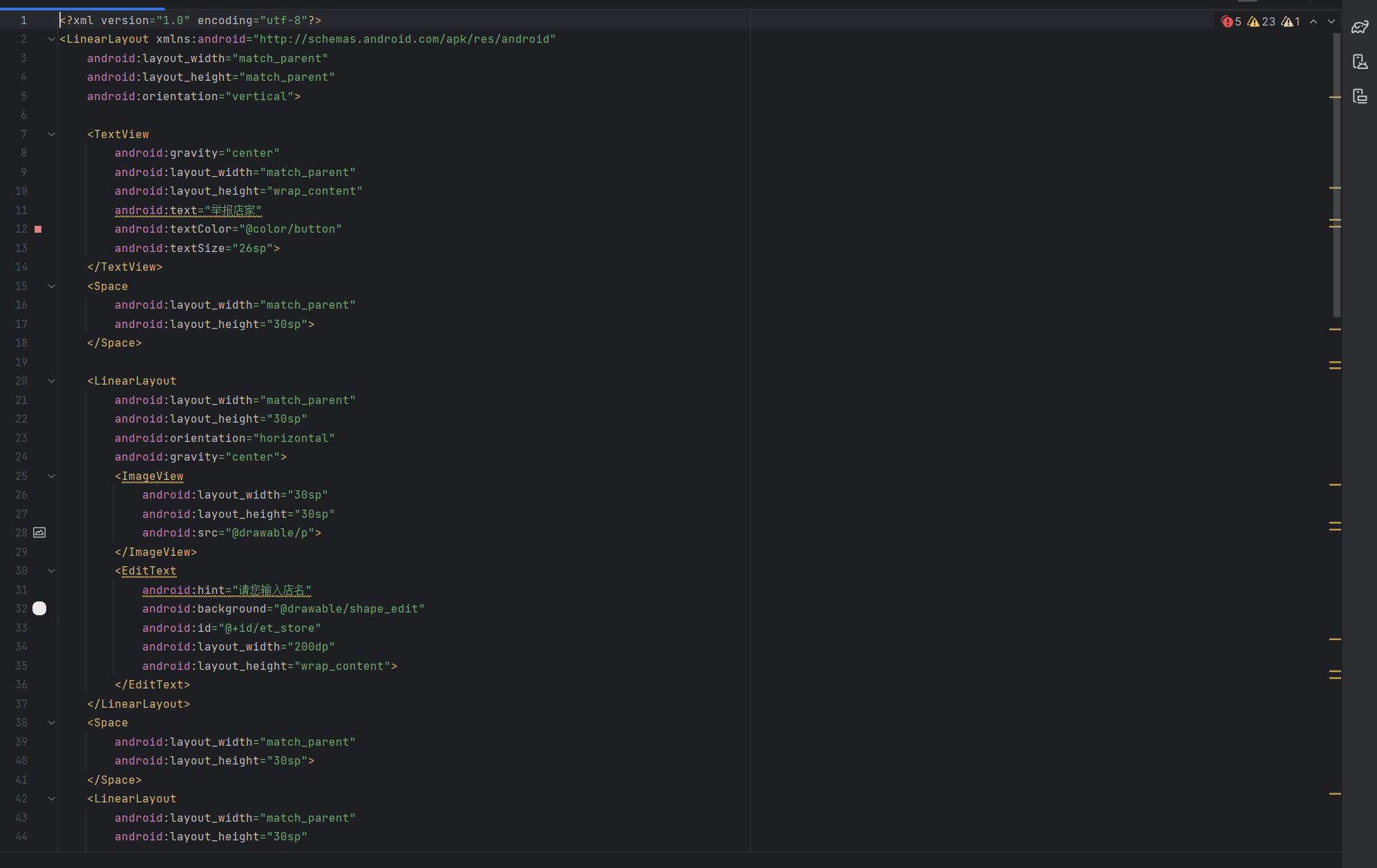The width and height of the screenshot is (1377, 868).
Task: Open the Gradle tool window
Action: click(x=1360, y=27)
